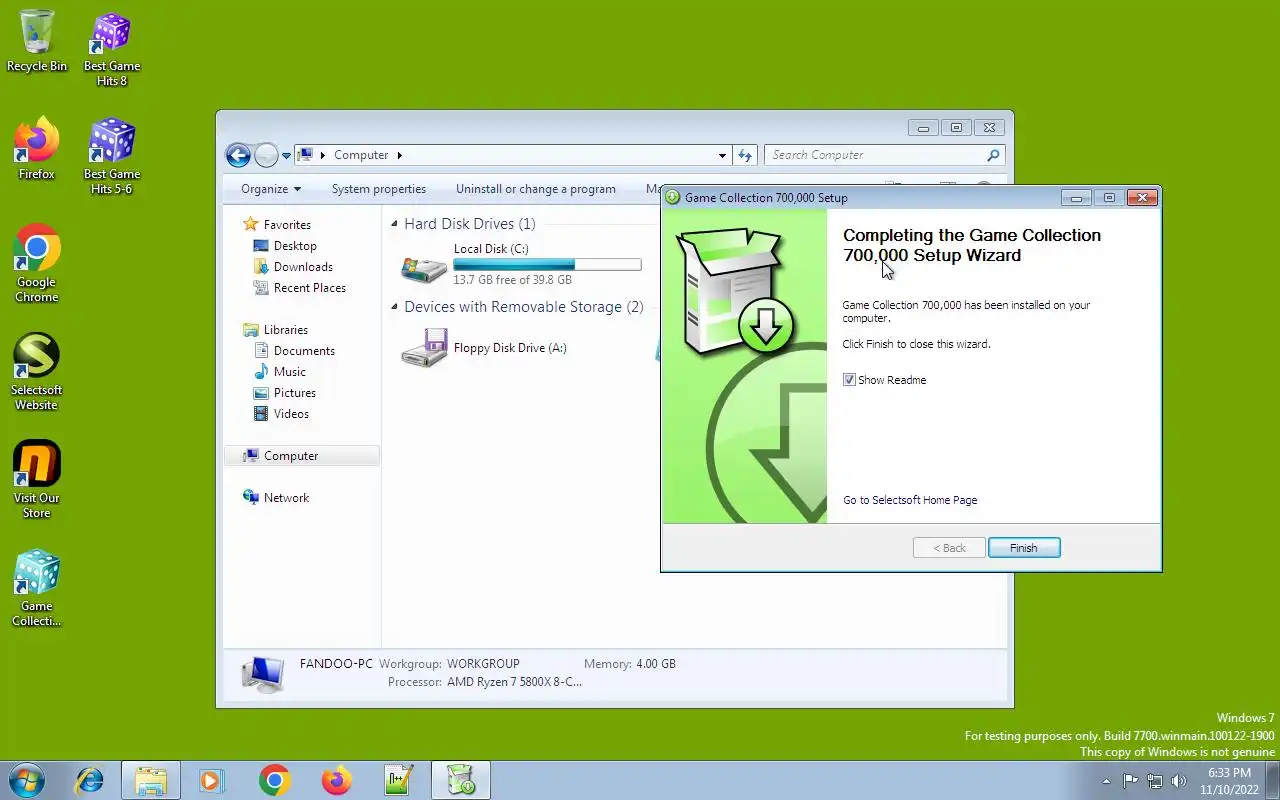Viewport: 1280px width, 800px height.
Task: Show hidden system tray icons
Action: 1106,781
